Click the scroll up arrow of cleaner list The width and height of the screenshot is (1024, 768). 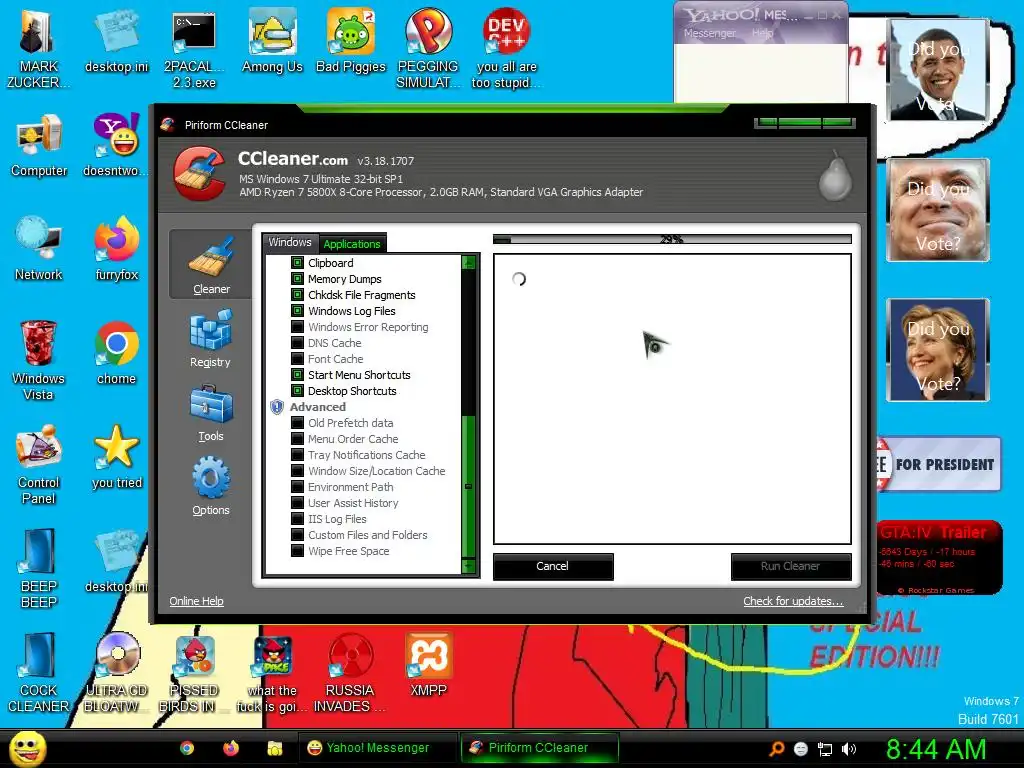[468, 263]
